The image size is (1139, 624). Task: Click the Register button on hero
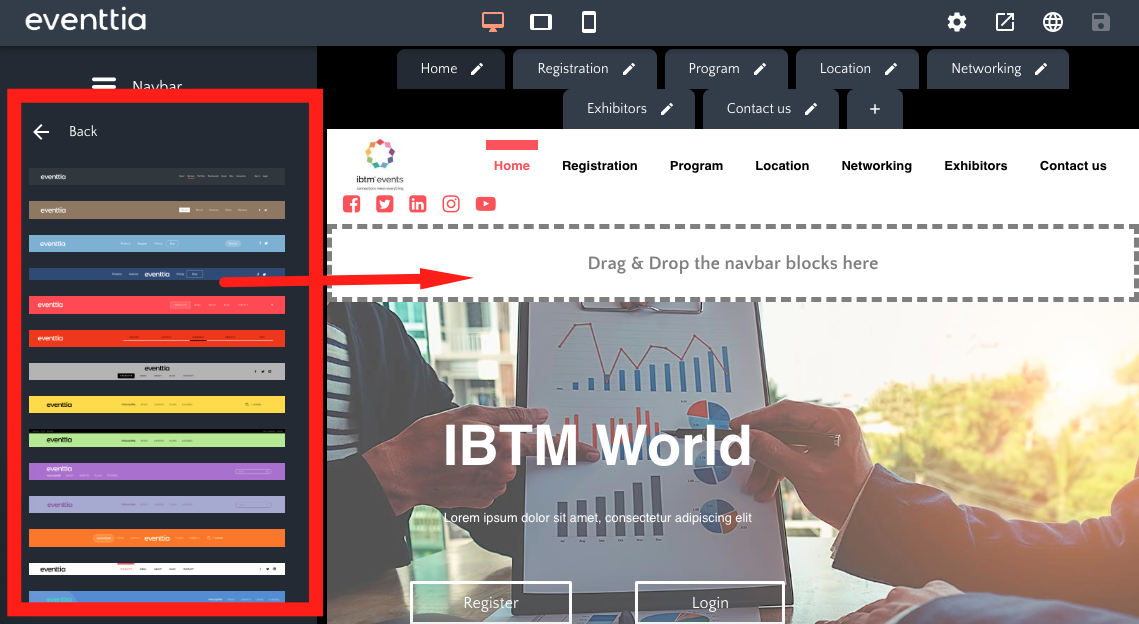(491, 602)
